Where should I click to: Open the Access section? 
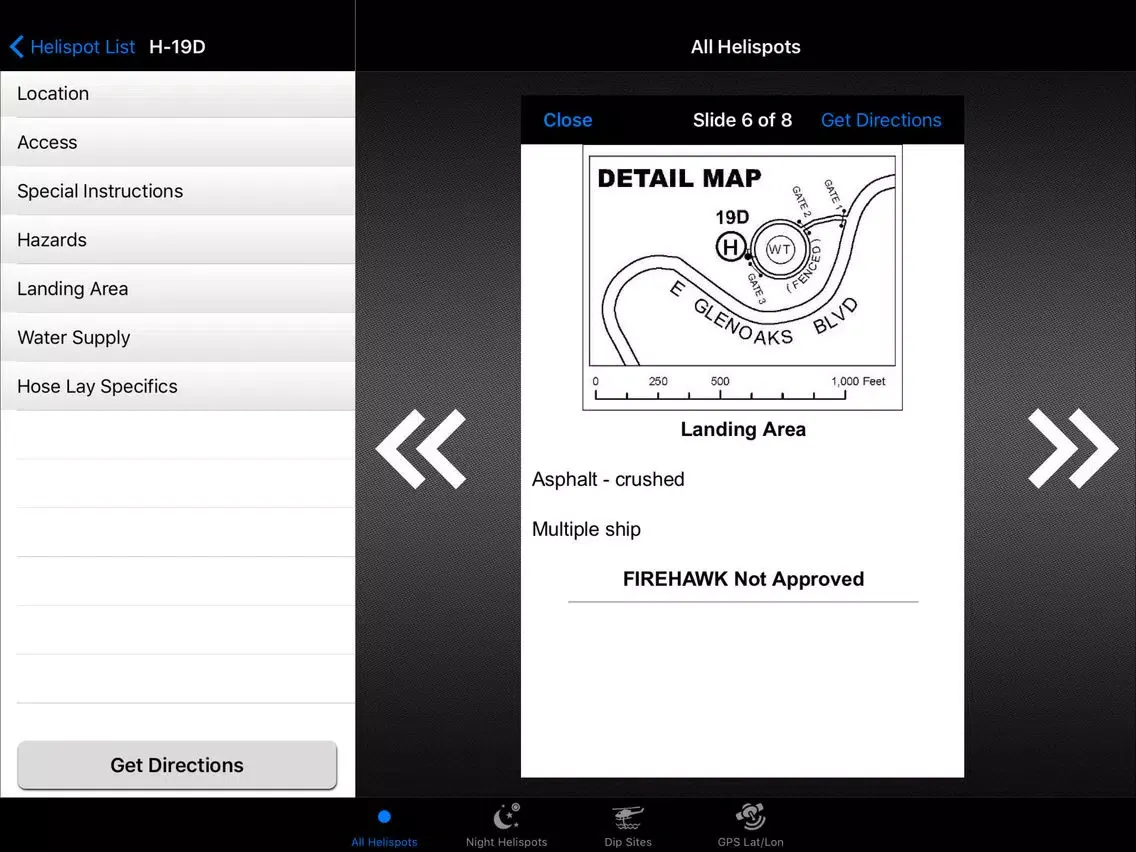click(x=178, y=143)
